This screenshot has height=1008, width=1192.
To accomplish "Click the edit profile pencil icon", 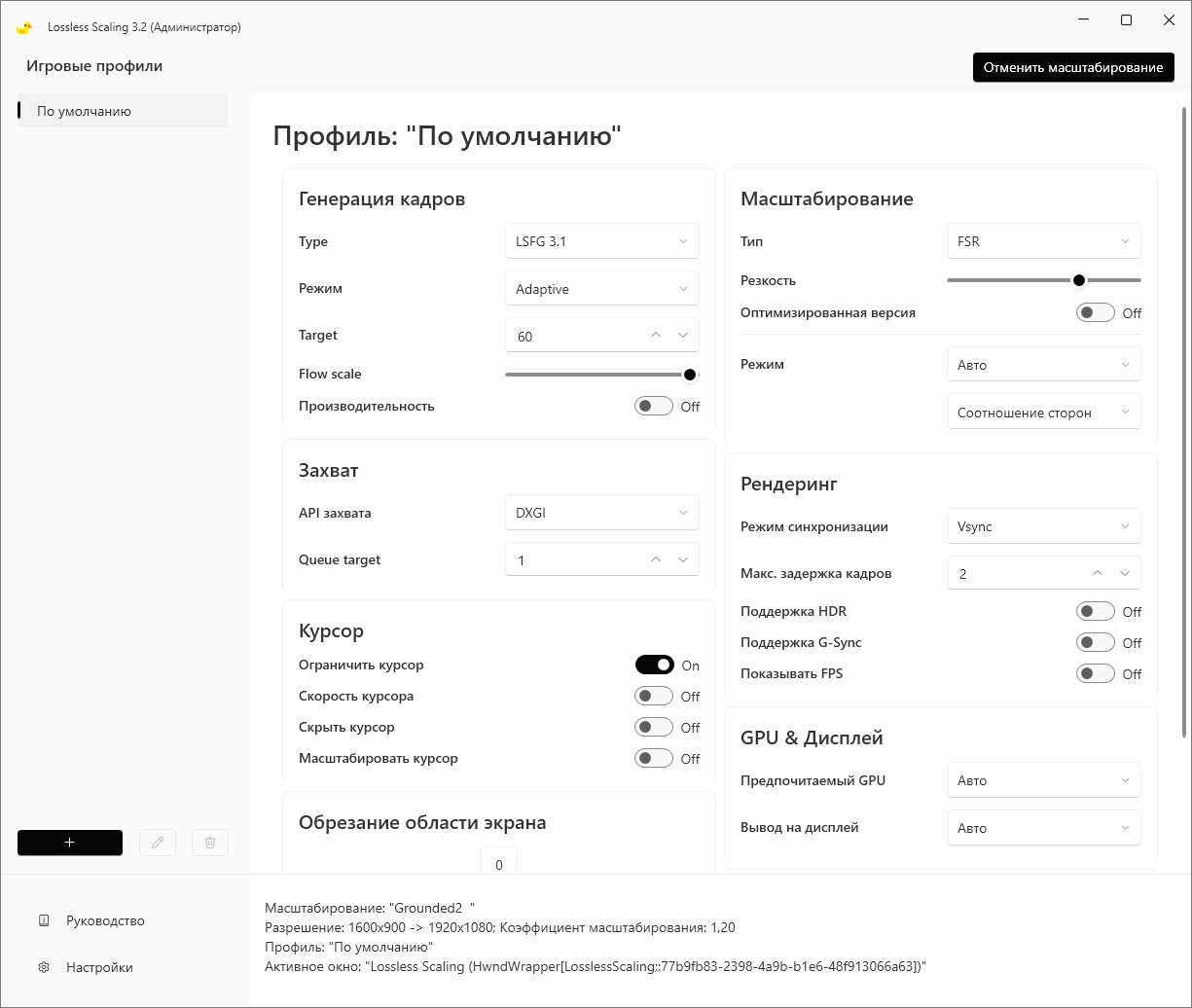I will [x=158, y=843].
